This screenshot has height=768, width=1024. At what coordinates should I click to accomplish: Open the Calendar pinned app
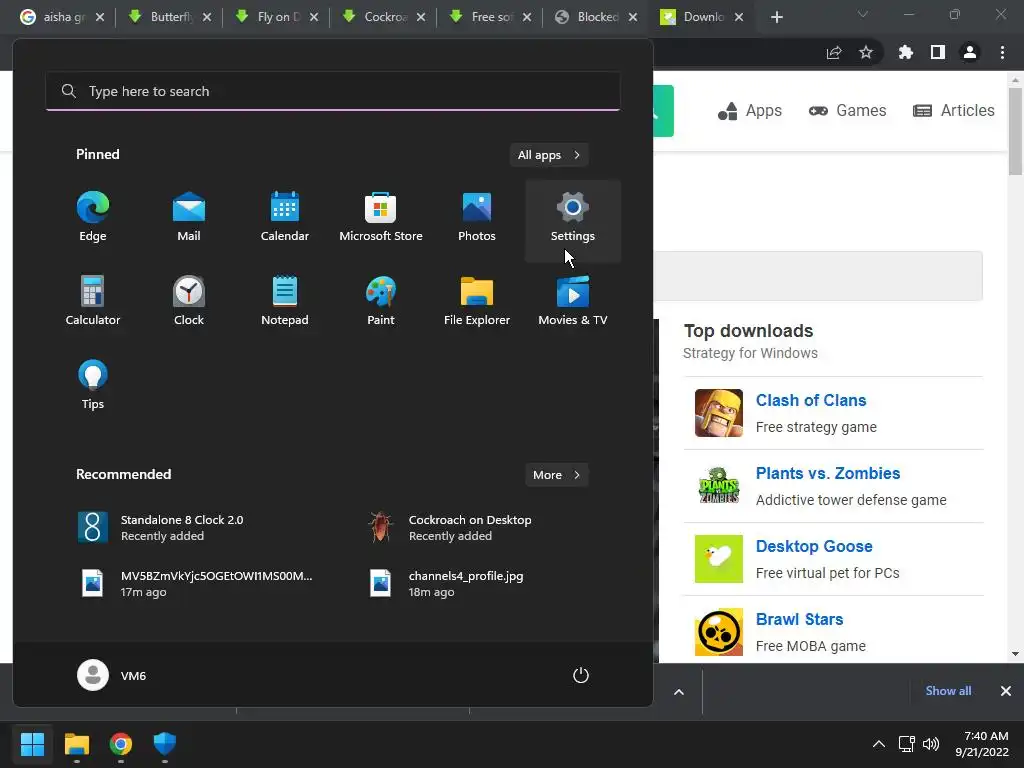coord(285,218)
